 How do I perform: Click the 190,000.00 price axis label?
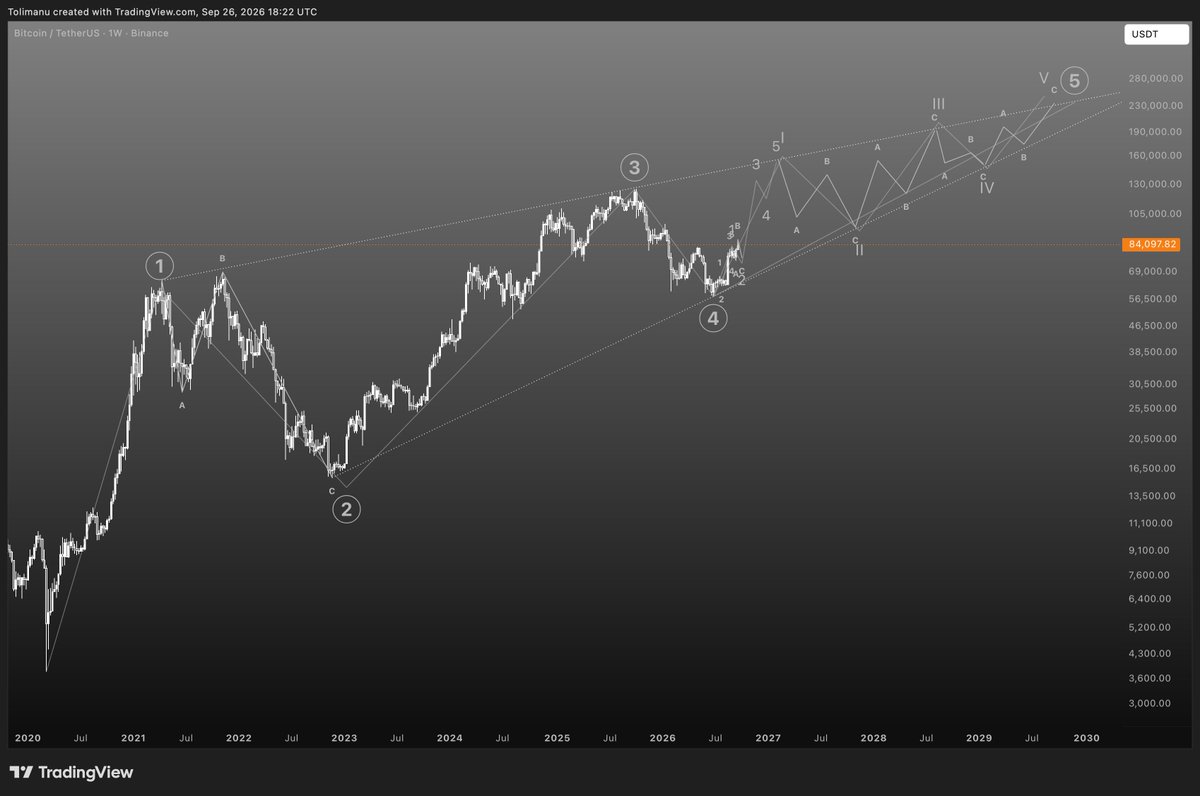(1154, 131)
